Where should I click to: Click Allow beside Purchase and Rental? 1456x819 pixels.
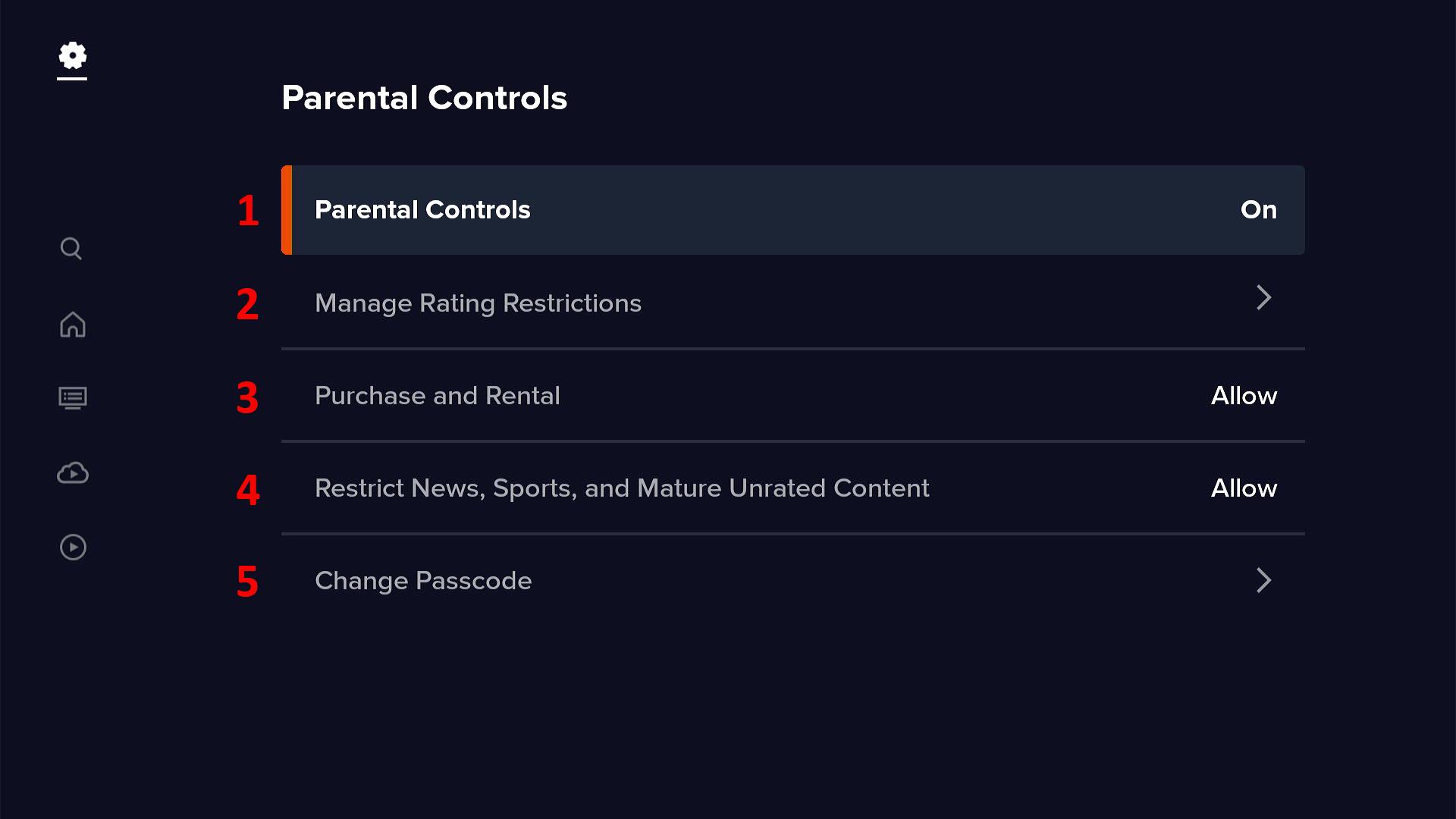(1244, 395)
